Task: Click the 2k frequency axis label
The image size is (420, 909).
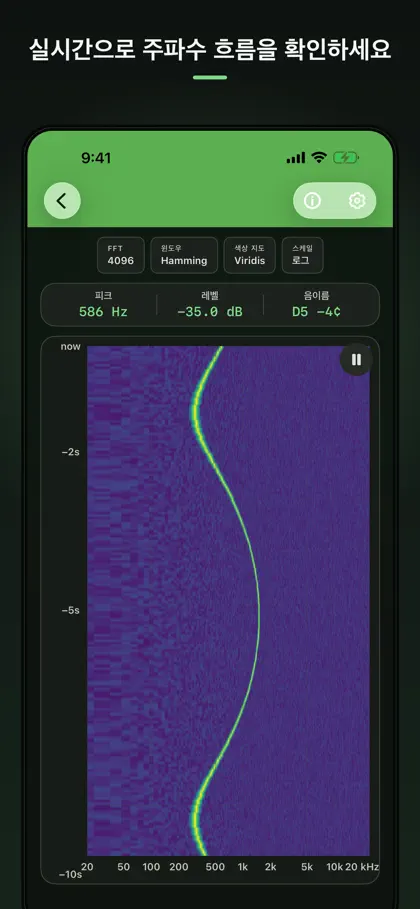Action: click(270, 867)
